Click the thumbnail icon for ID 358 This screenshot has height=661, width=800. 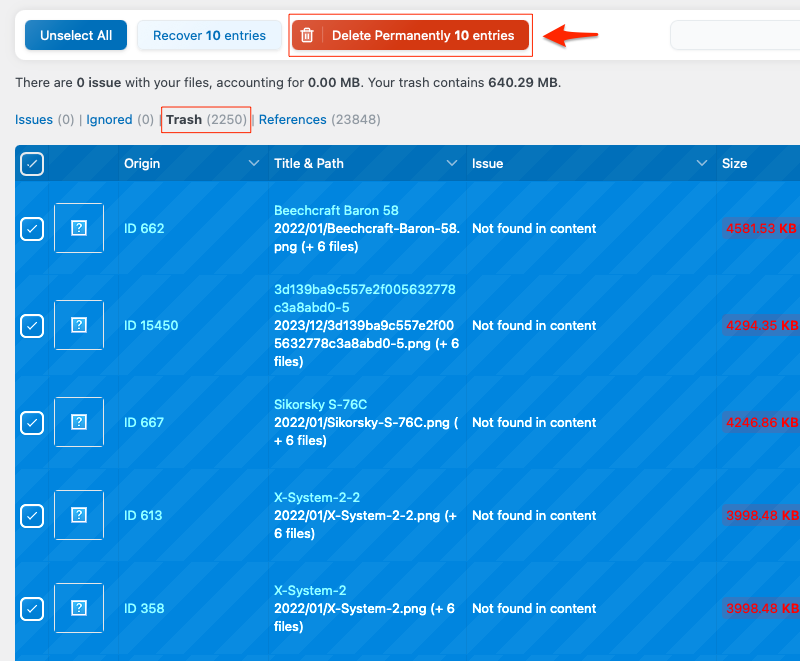tap(79, 608)
